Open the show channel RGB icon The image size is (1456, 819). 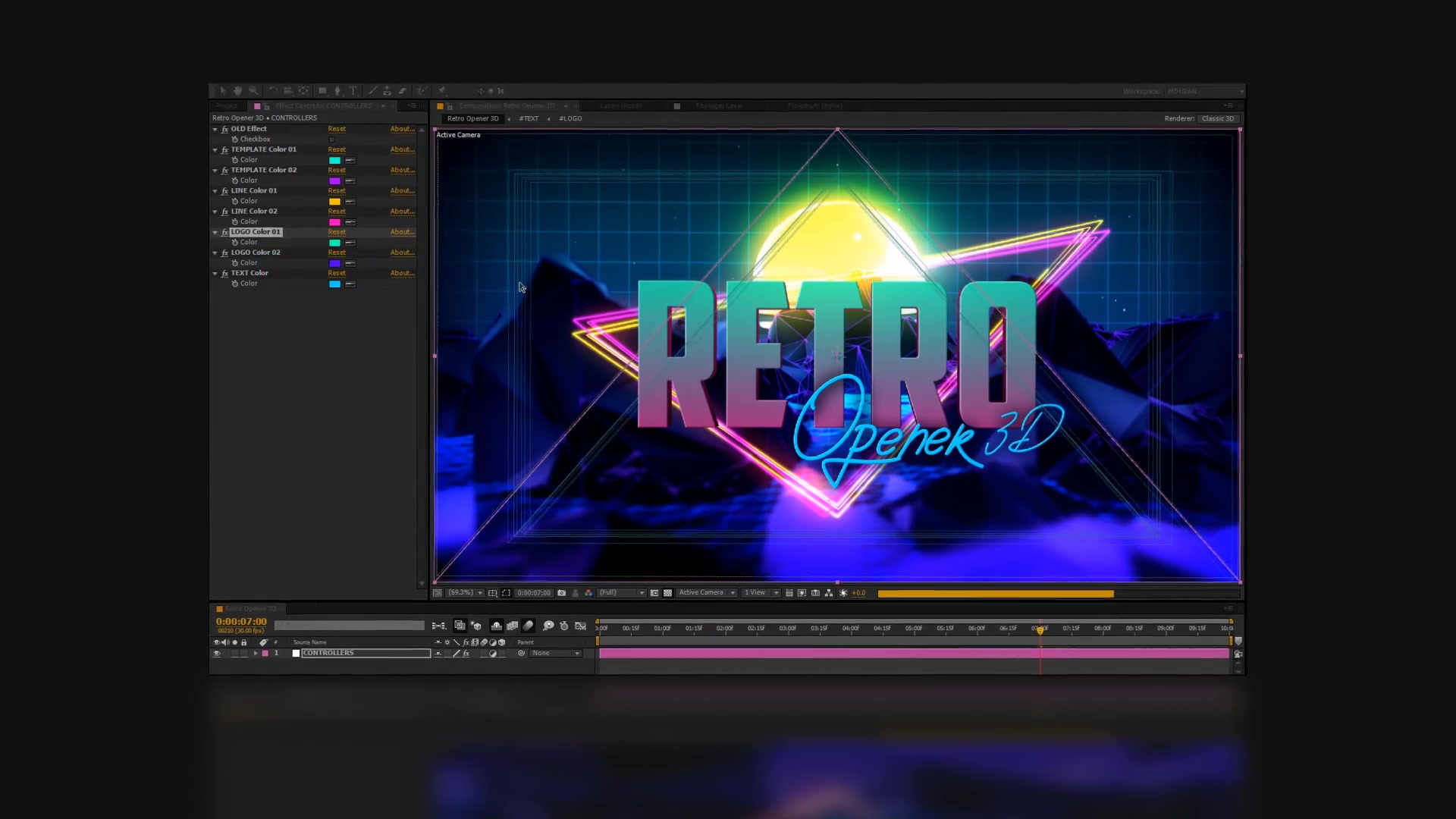[588, 593]
